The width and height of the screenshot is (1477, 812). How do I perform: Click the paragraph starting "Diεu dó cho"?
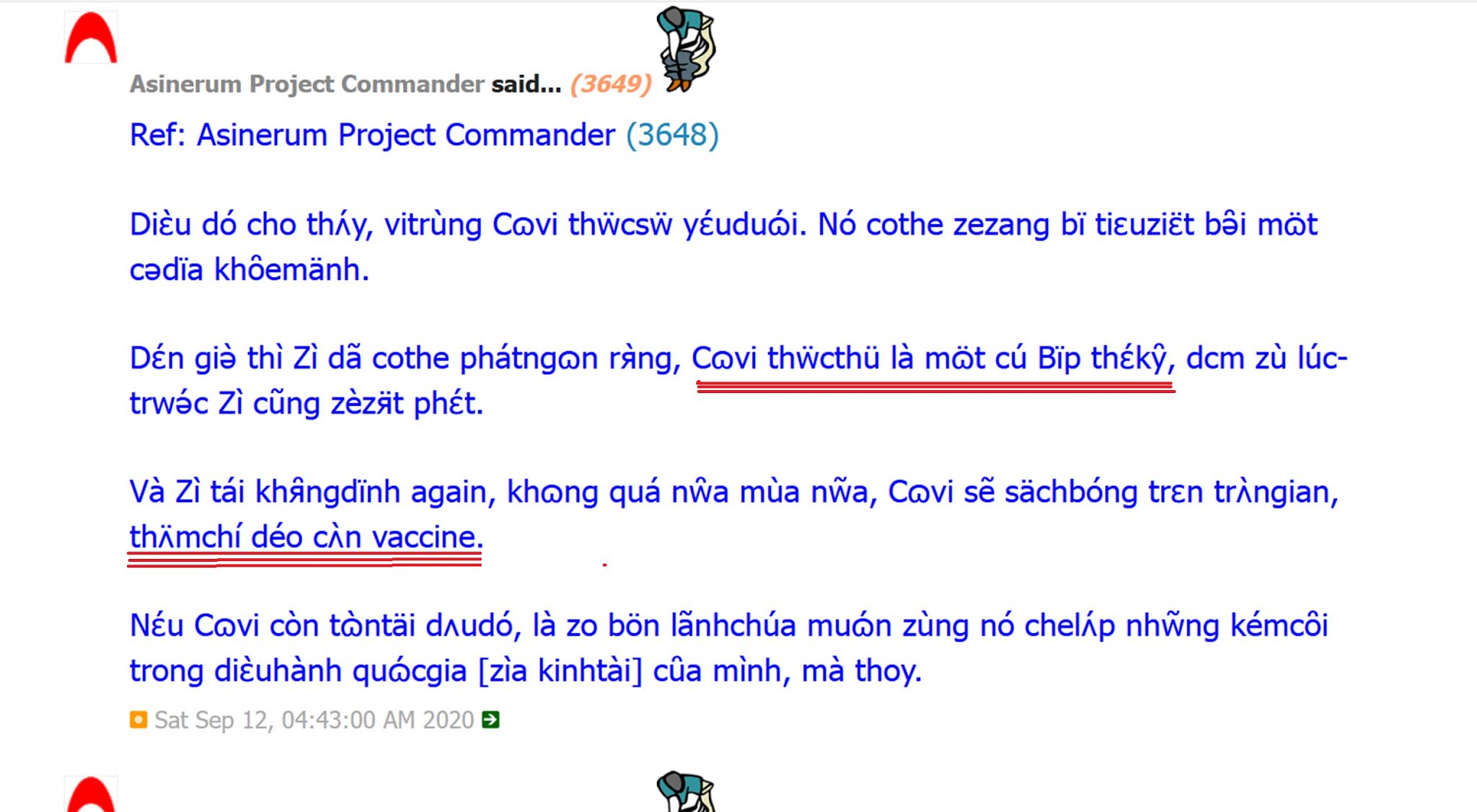[723, 247]
